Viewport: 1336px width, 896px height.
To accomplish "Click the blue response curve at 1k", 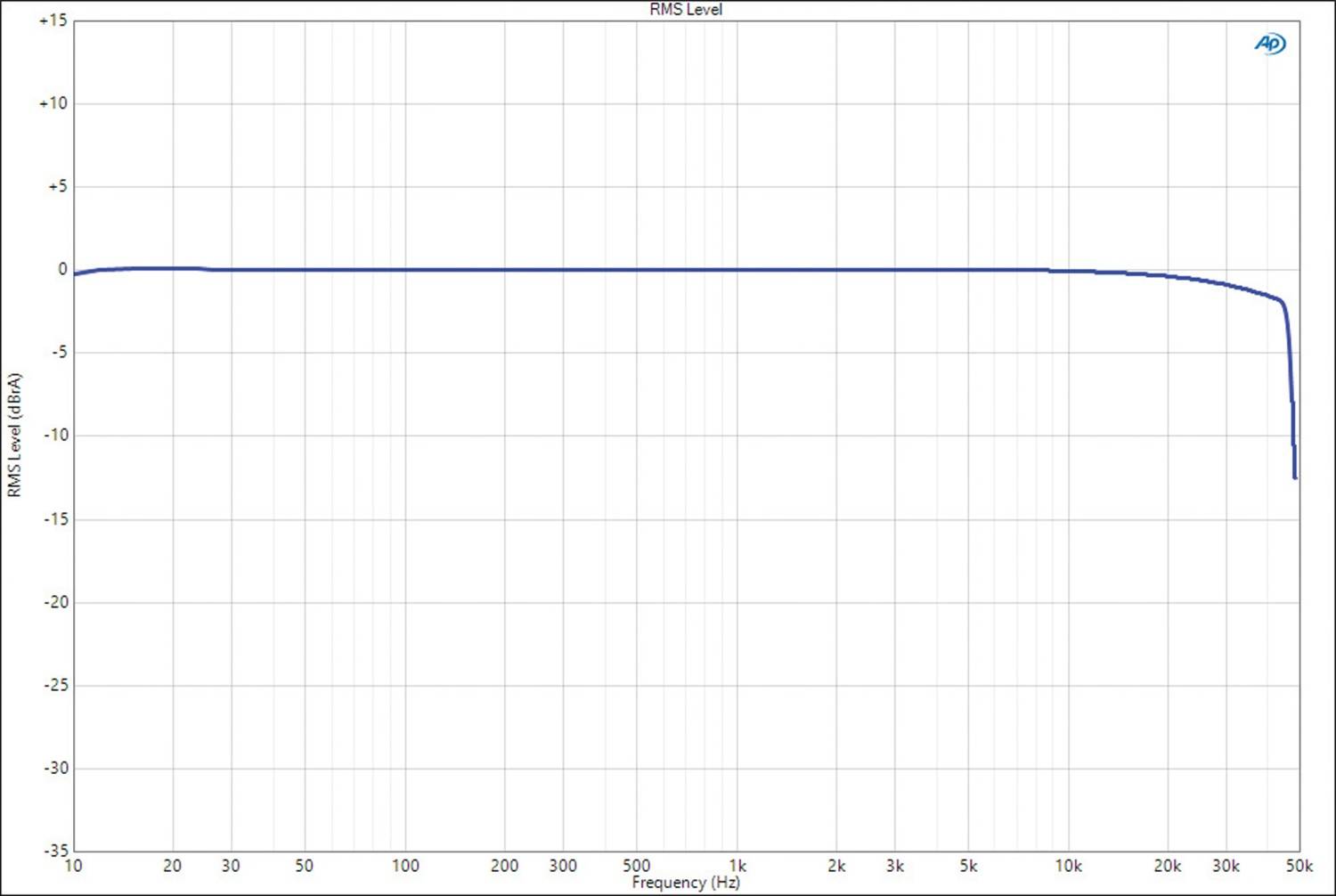I will click(737, 270).
